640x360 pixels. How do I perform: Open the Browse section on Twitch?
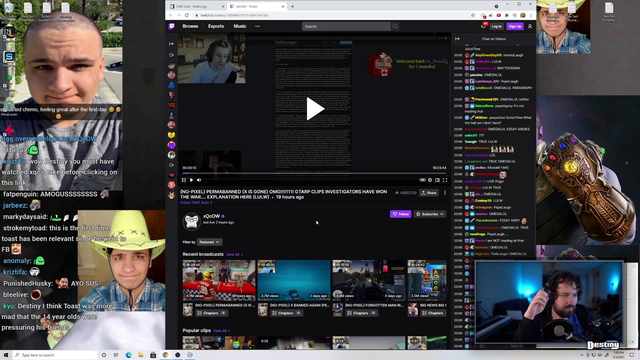coord(190,27)
